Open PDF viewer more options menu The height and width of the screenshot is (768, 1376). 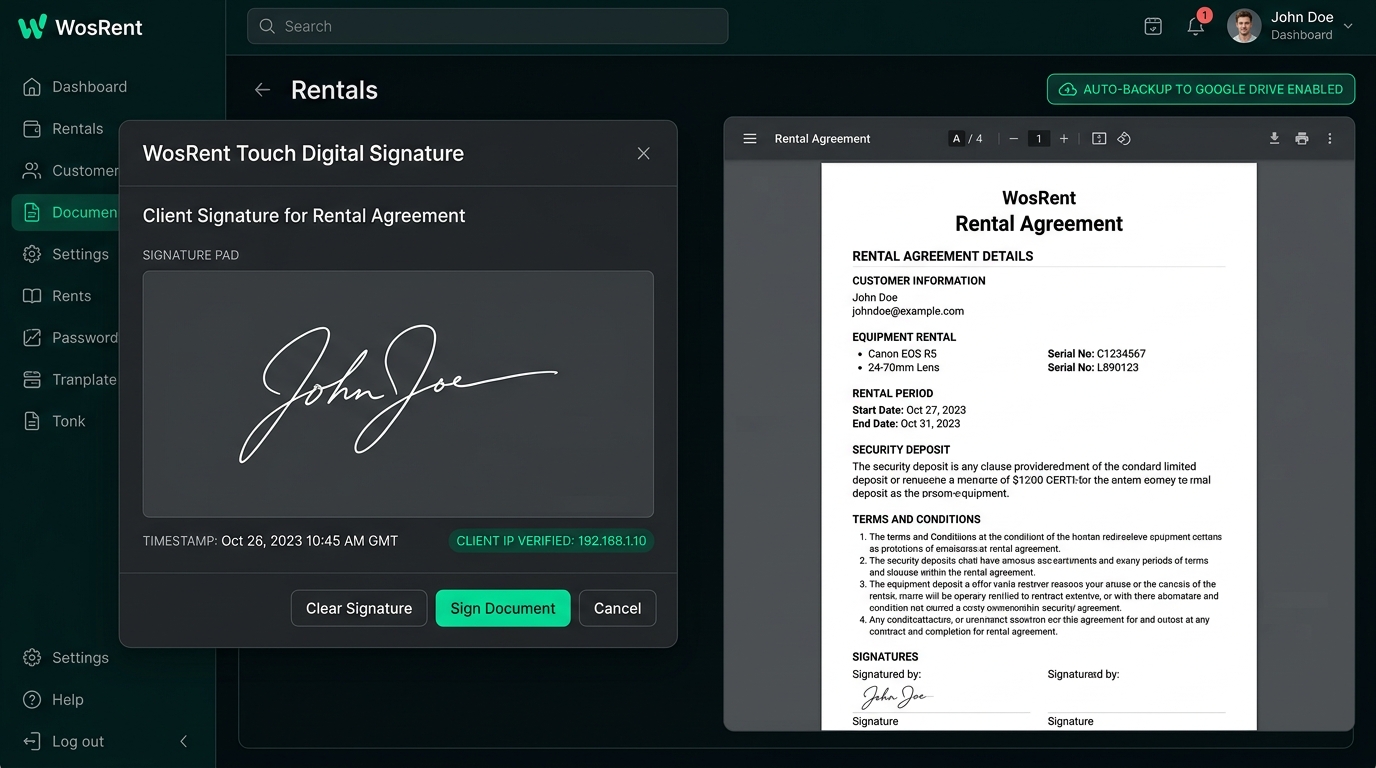click(x=1330, y=139)
